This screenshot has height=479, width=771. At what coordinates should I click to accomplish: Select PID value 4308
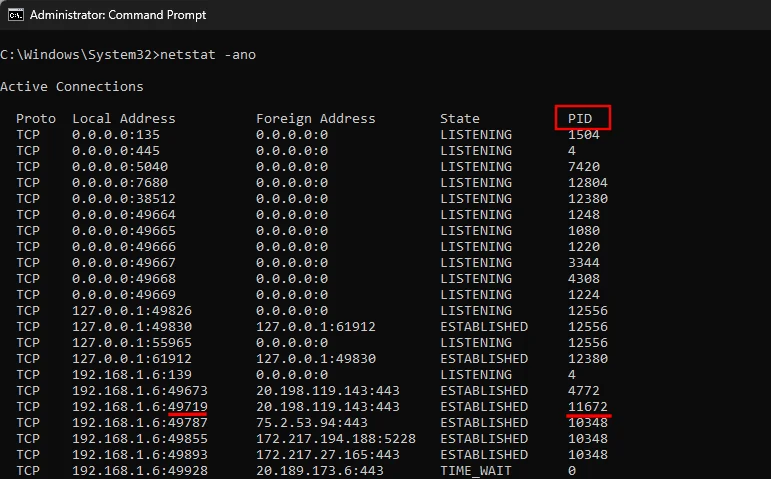(584, 278)
